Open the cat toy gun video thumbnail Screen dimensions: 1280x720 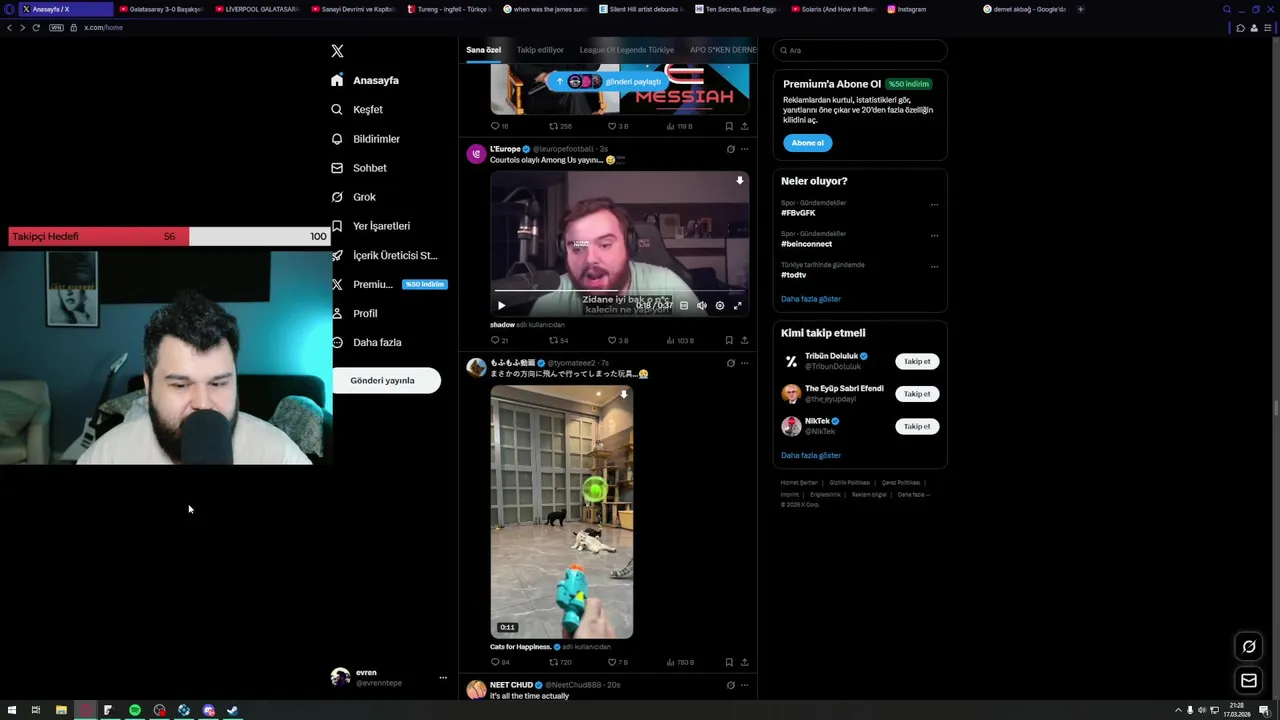coord(561,512)
